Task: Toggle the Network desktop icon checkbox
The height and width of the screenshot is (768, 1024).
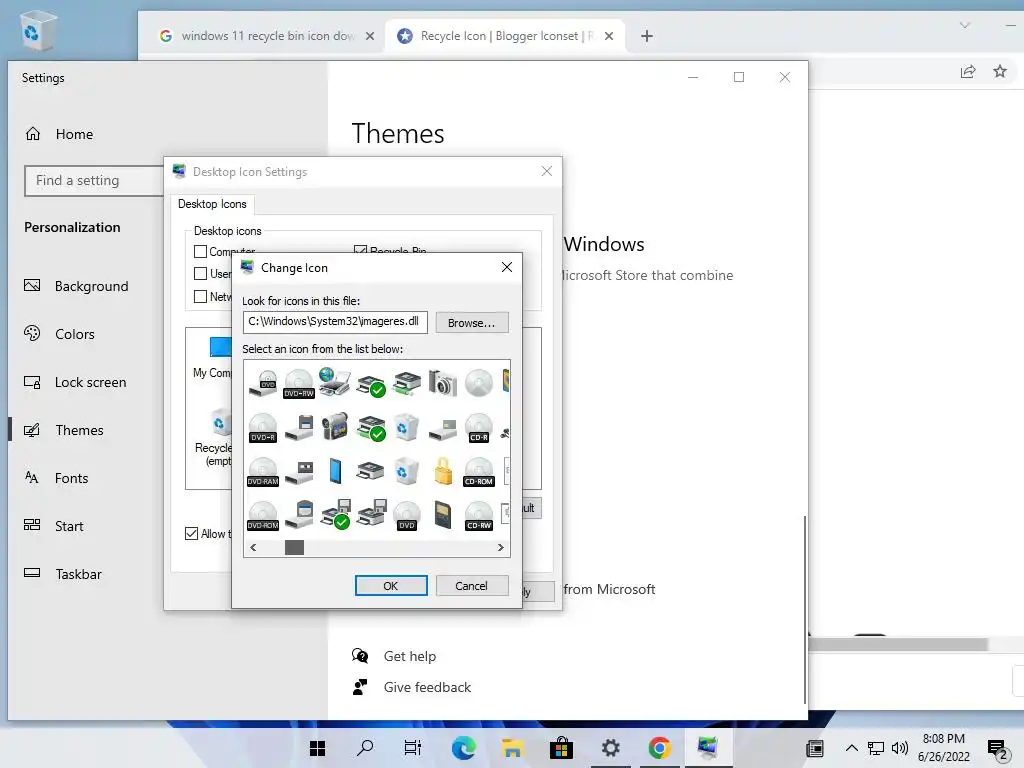Action: pyautogui.click(x=200, y=296)
